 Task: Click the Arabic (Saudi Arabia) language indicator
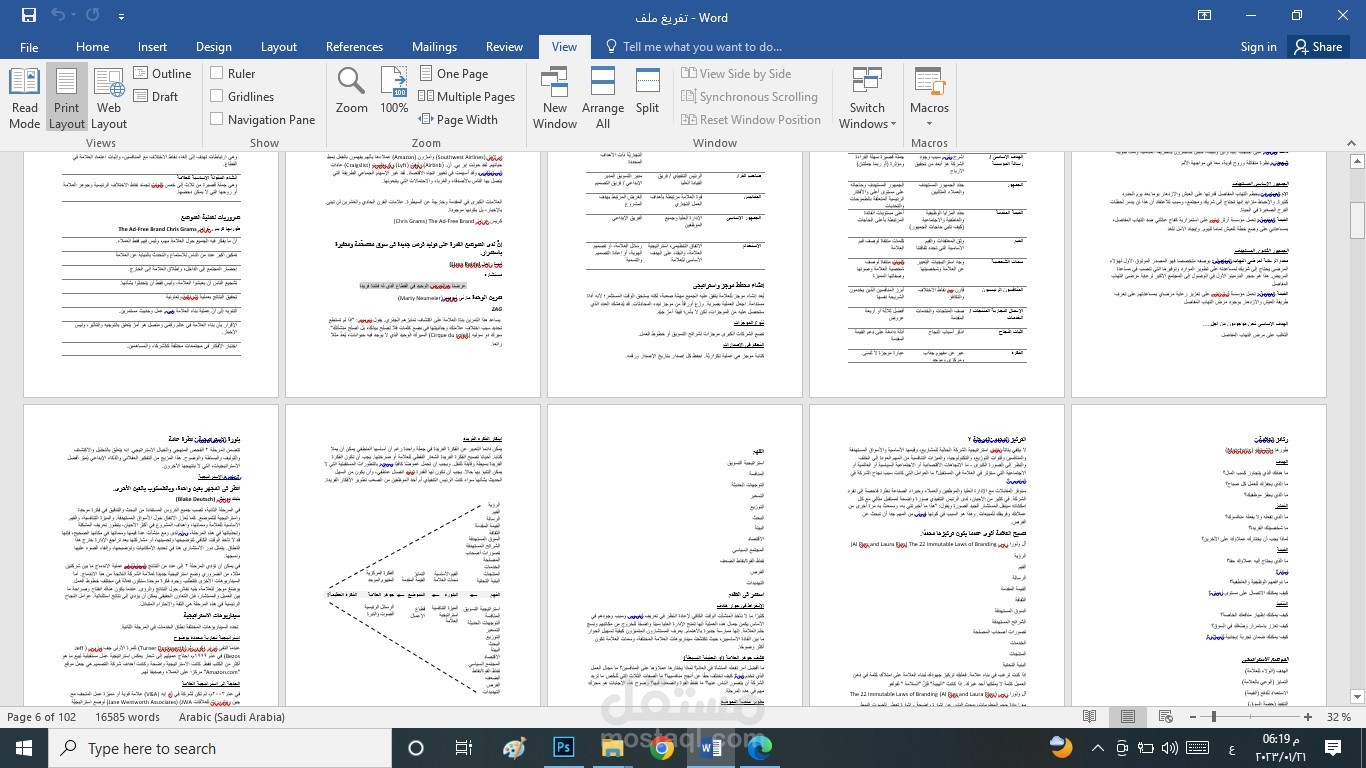pyautogui.click(x=232, y=717)
